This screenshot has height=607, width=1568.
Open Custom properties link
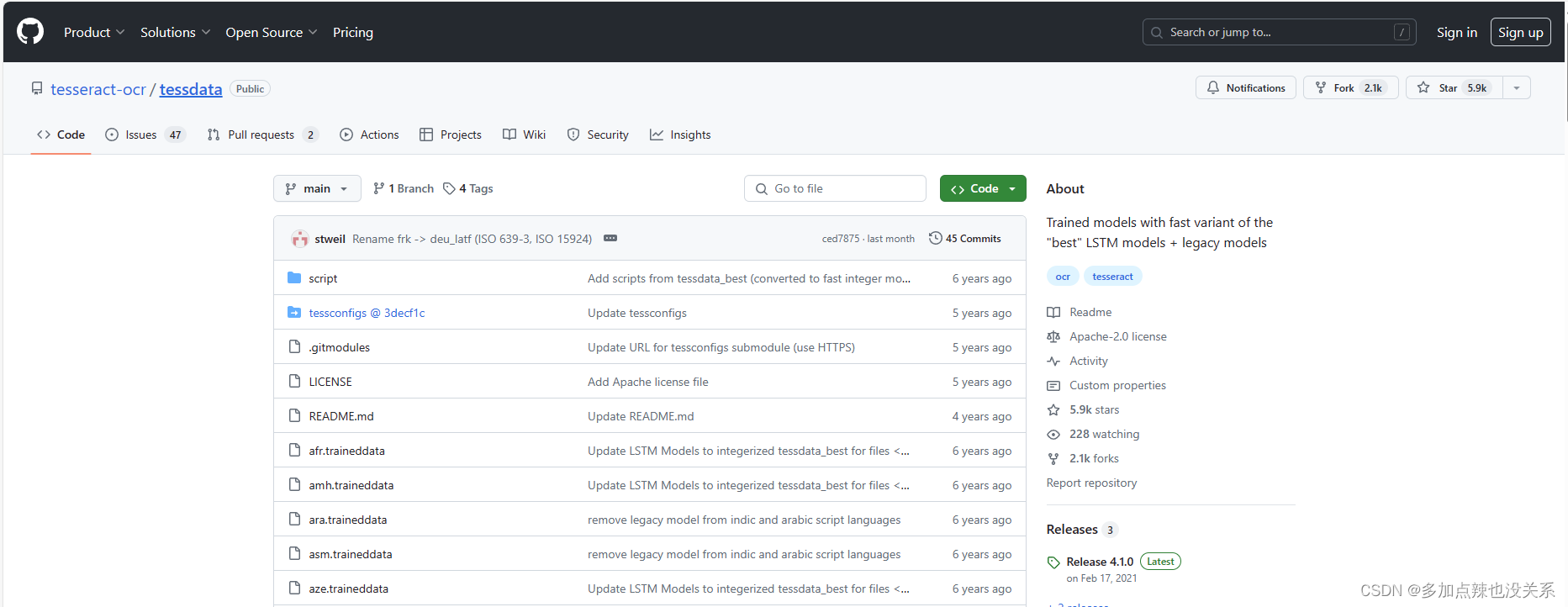[x=1106, y=385]
